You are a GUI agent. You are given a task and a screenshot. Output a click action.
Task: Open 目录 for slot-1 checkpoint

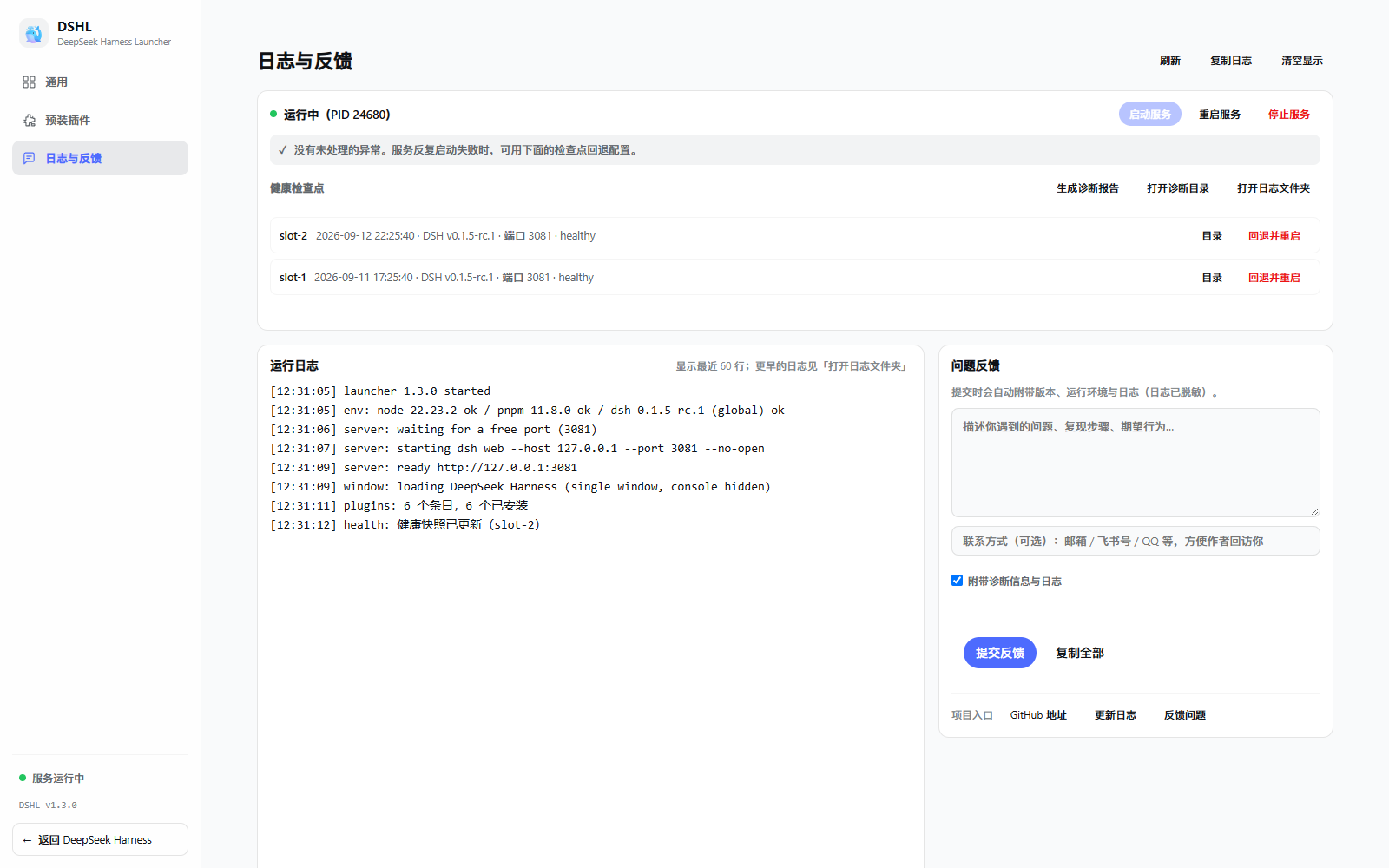pos(1212,278)
